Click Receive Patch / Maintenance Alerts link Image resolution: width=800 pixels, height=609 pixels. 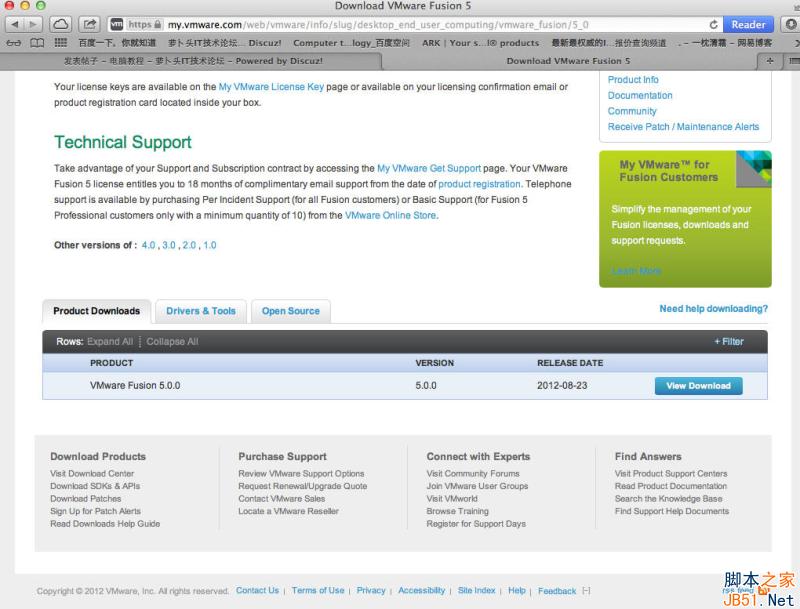pyautogui.click(x=683, y=126)
